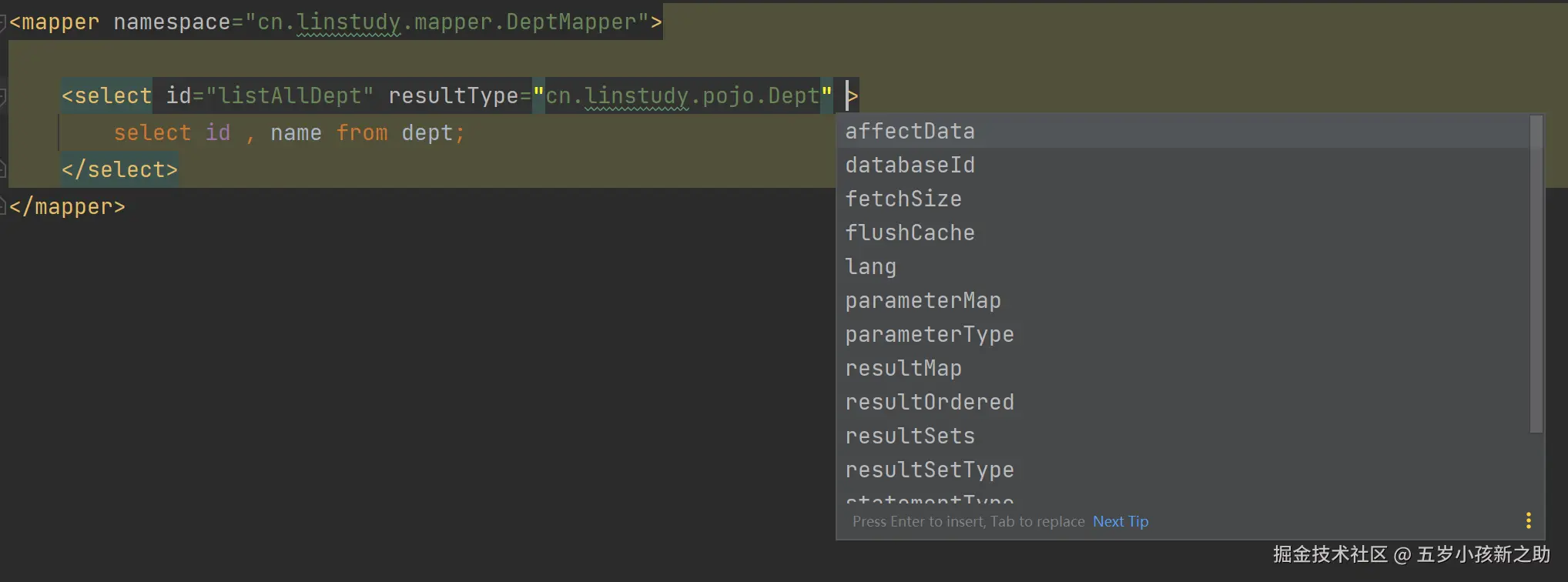Pick resultSets completion item

(910, 436)
